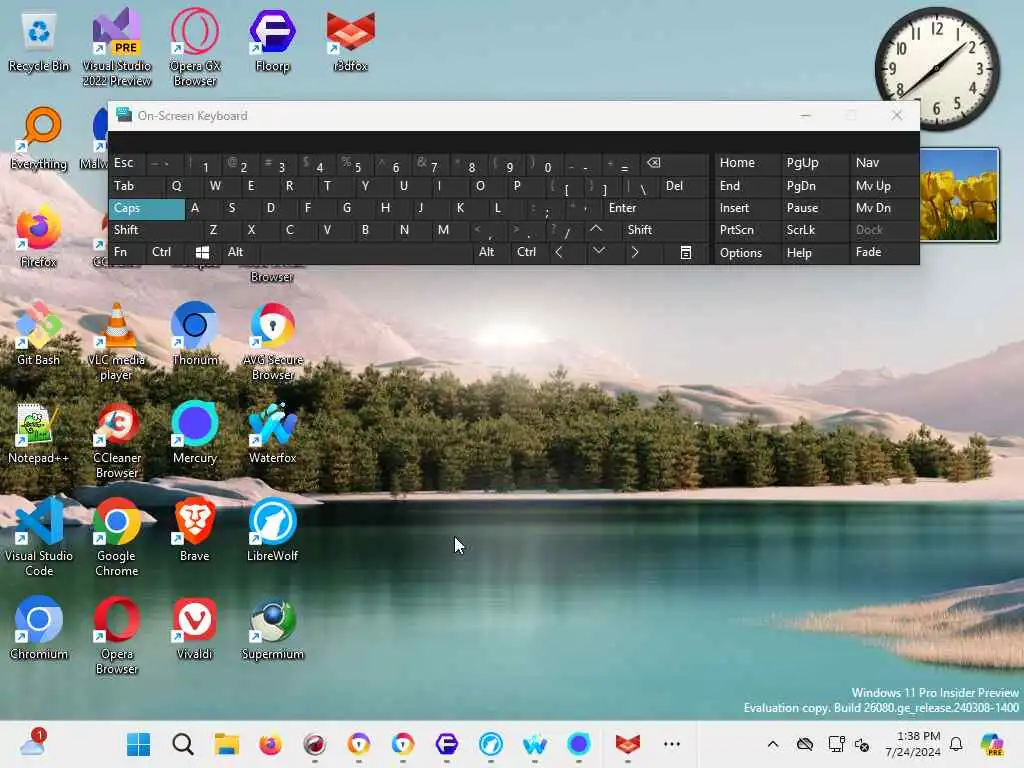Click the Mv Up key
This screenshot has height=768, width=1024.
[x=883, y=186]
